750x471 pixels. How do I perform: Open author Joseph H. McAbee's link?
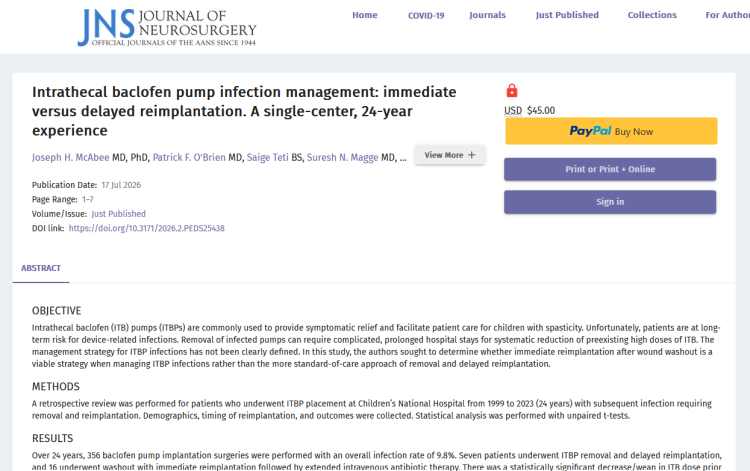click(x=70, y=157)
